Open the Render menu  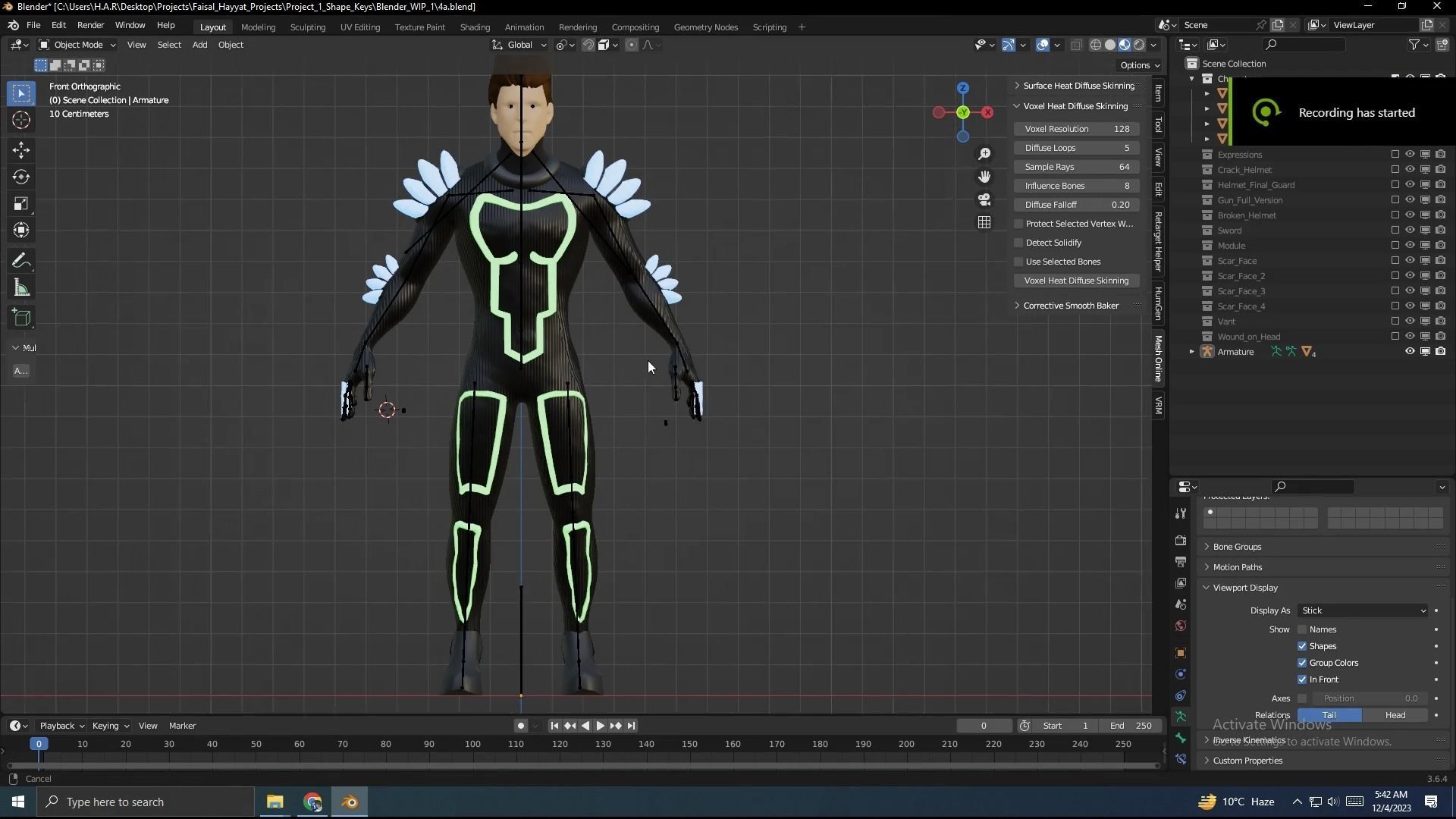tap(90, 25)
